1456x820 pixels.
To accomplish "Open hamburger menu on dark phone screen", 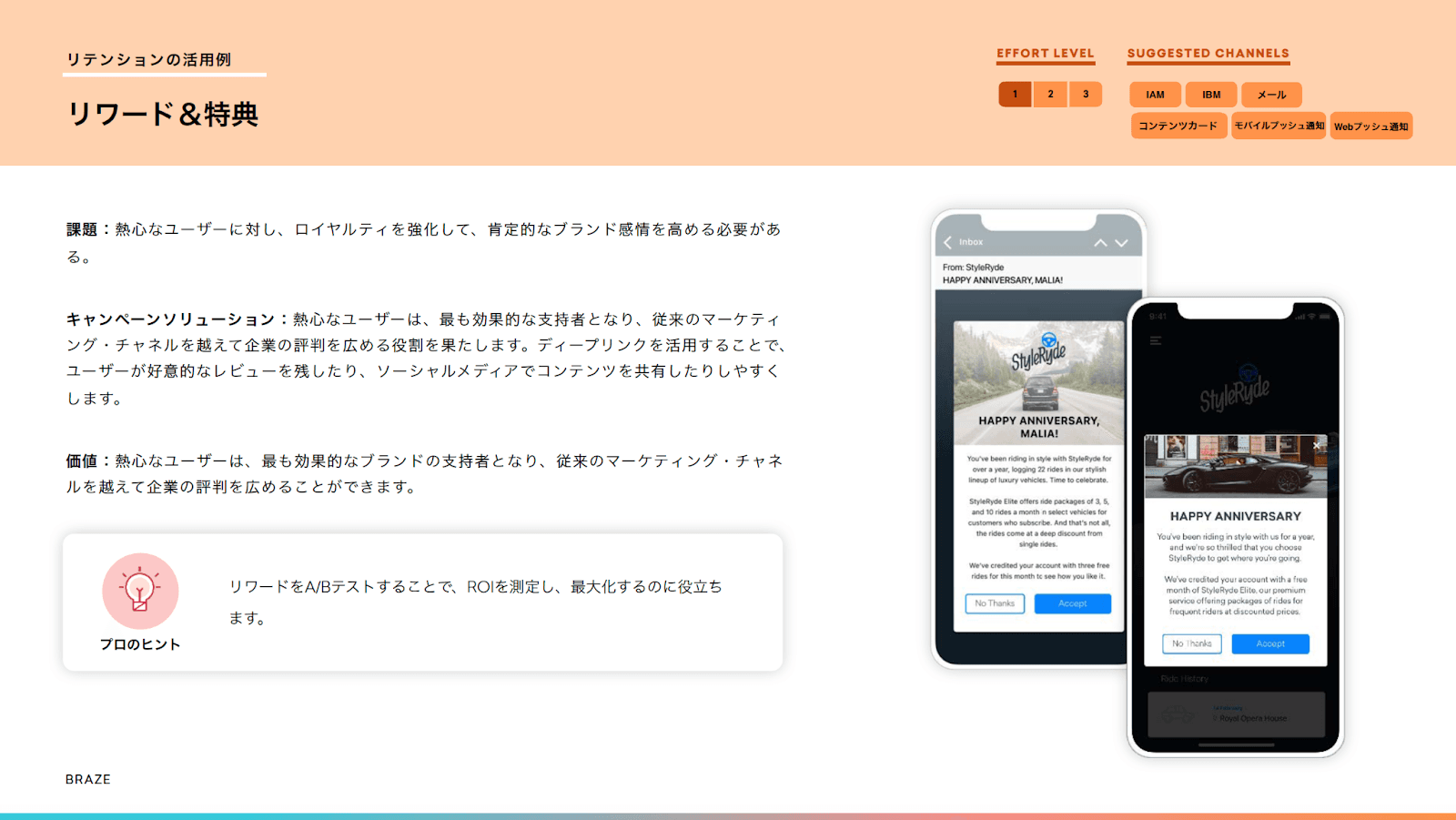I will [x=1156, y=341].
